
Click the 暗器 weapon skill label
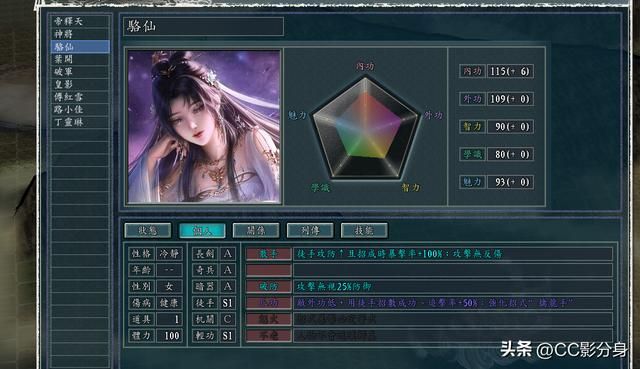[x=205, y=287]
